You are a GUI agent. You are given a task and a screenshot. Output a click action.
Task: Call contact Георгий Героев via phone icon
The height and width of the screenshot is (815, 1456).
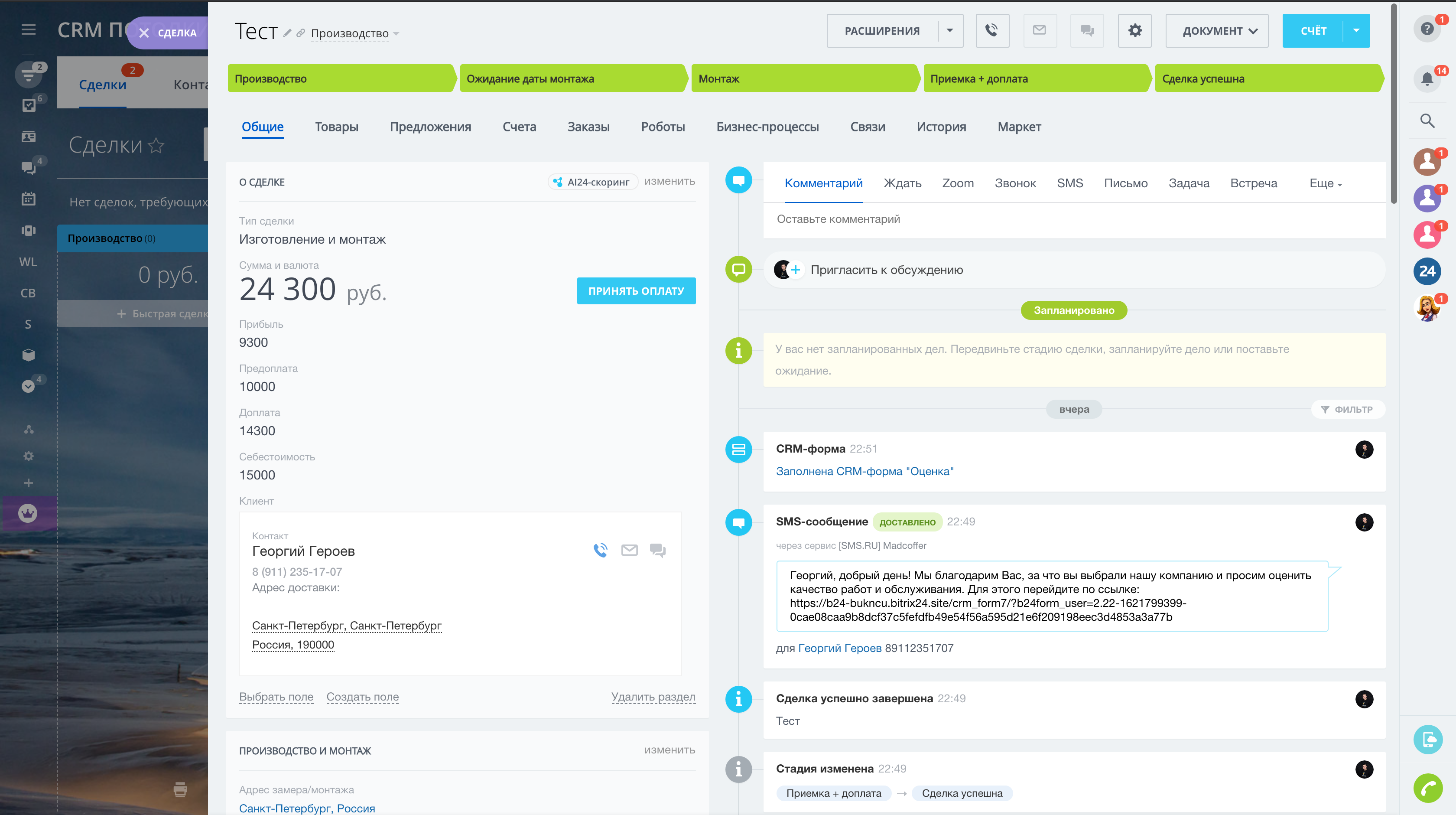[600, 550]
